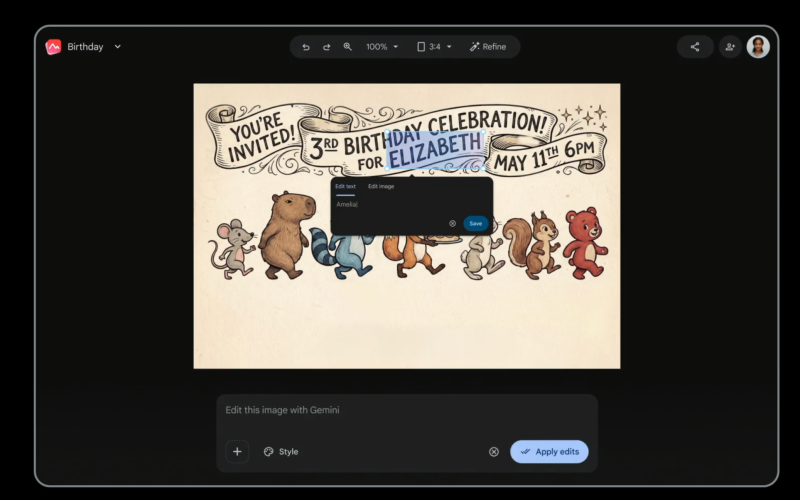Switch to the Edit image tab

[381, 187]
